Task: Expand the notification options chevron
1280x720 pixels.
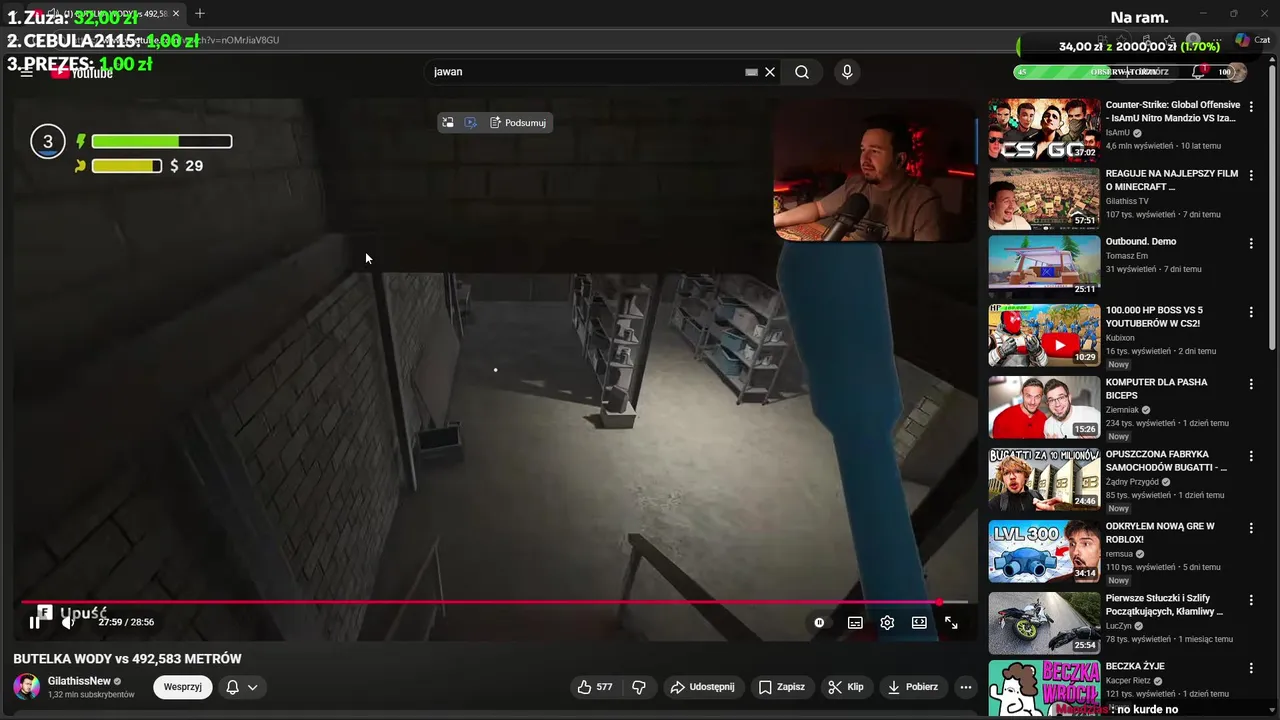Action: pyautogui.click(x=253, y=687)
